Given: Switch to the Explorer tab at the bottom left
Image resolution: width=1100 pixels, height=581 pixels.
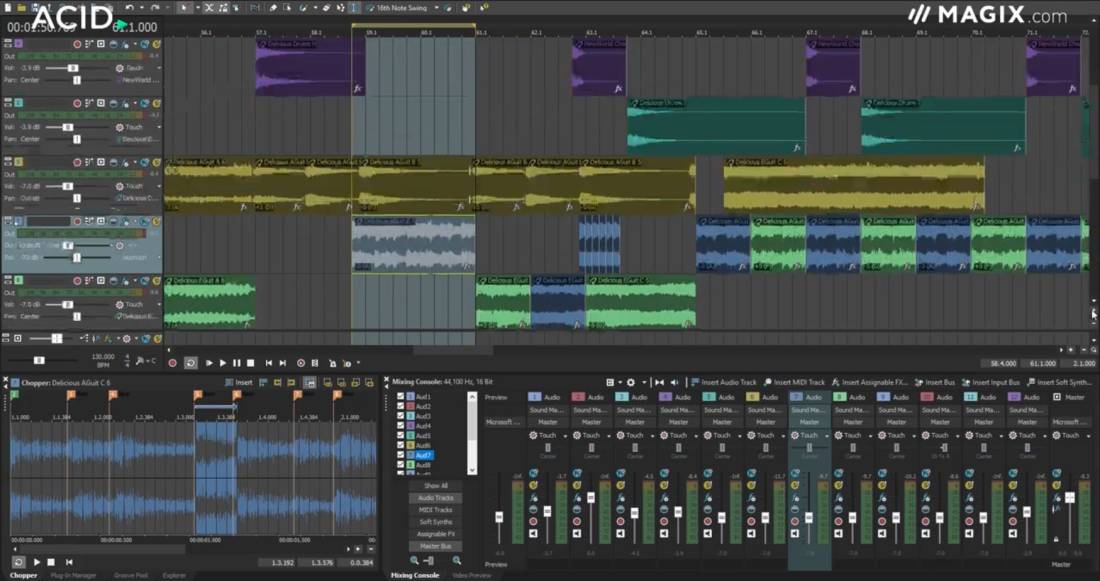Looking at the screenshot, I should pos(176,575).
